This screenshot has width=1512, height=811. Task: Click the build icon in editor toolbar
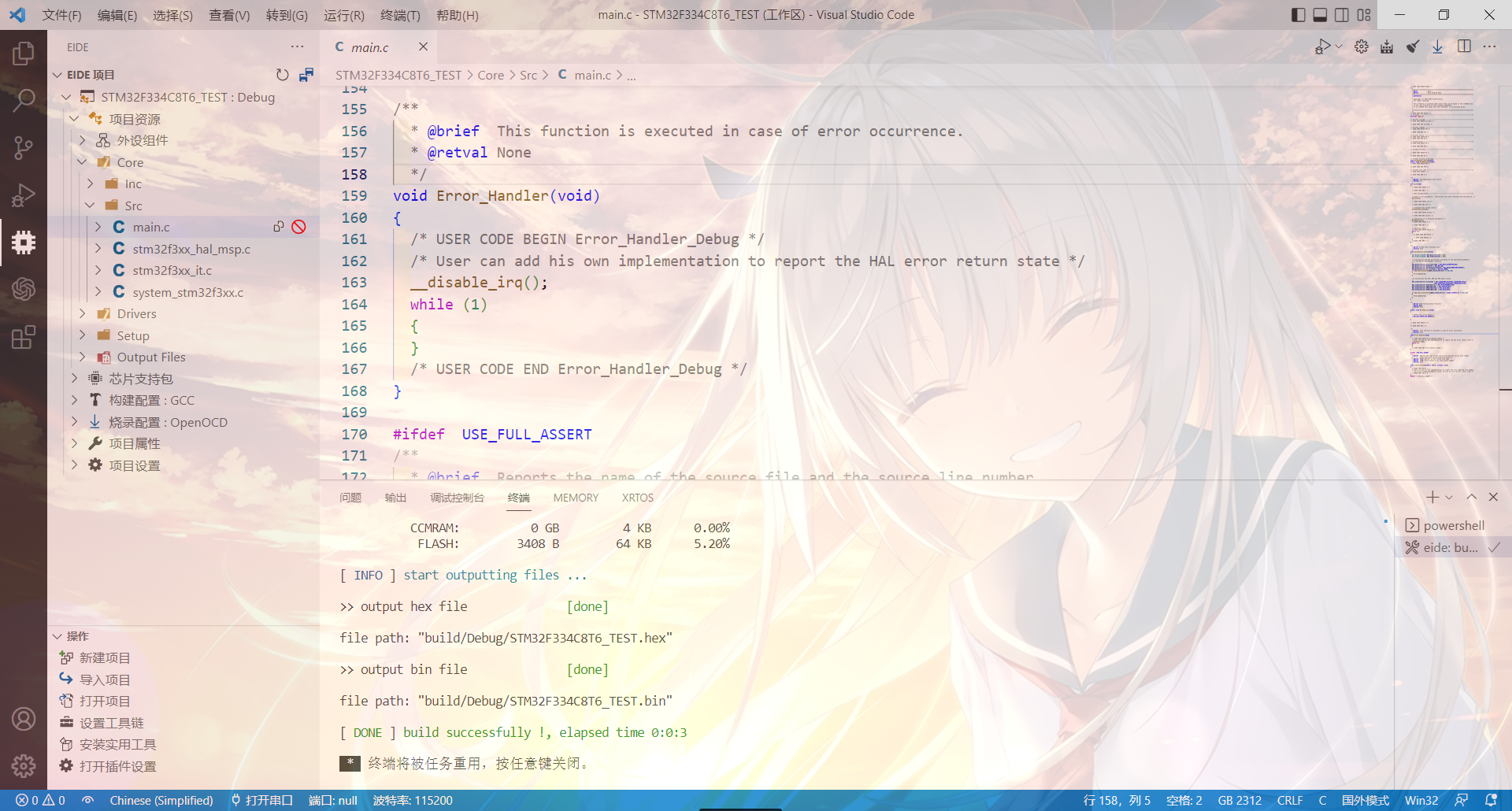[x=1387, y=47]
